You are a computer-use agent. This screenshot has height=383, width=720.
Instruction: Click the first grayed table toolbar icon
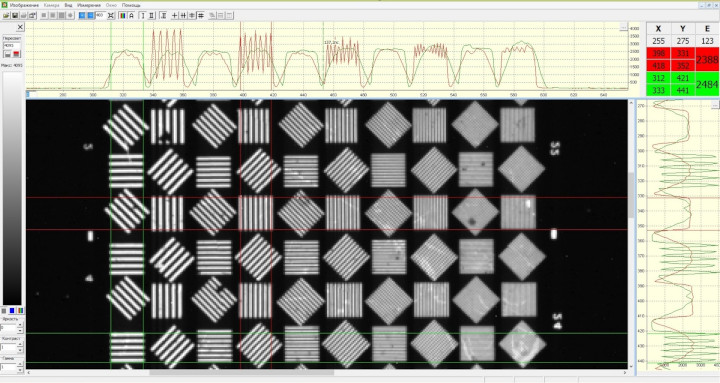tap(212, 16)
